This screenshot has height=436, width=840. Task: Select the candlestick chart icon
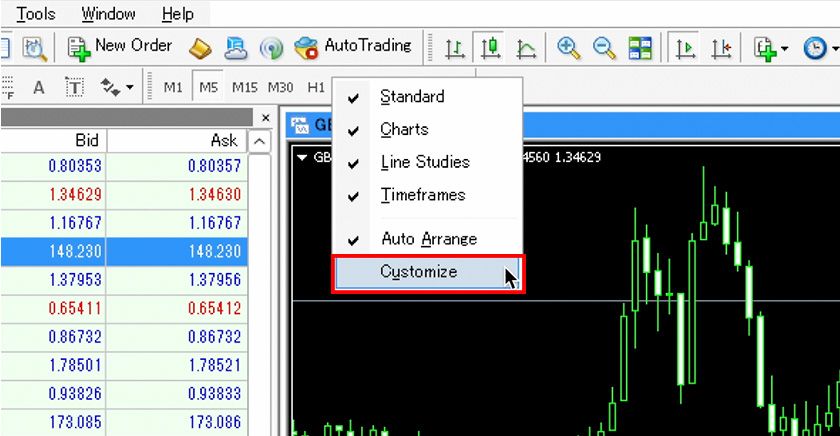pyautogui.click(x=490, y=48)
